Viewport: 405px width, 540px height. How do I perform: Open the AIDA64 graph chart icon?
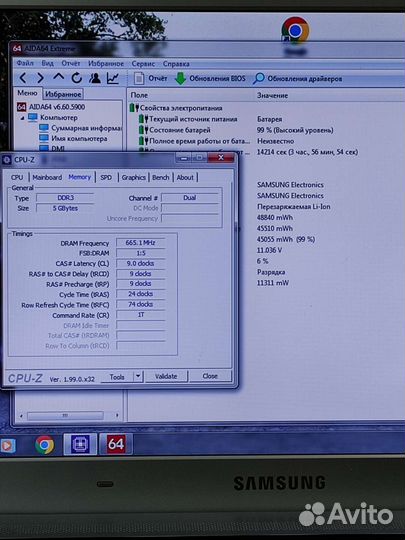pyautogui.click(x=113, y=79)
